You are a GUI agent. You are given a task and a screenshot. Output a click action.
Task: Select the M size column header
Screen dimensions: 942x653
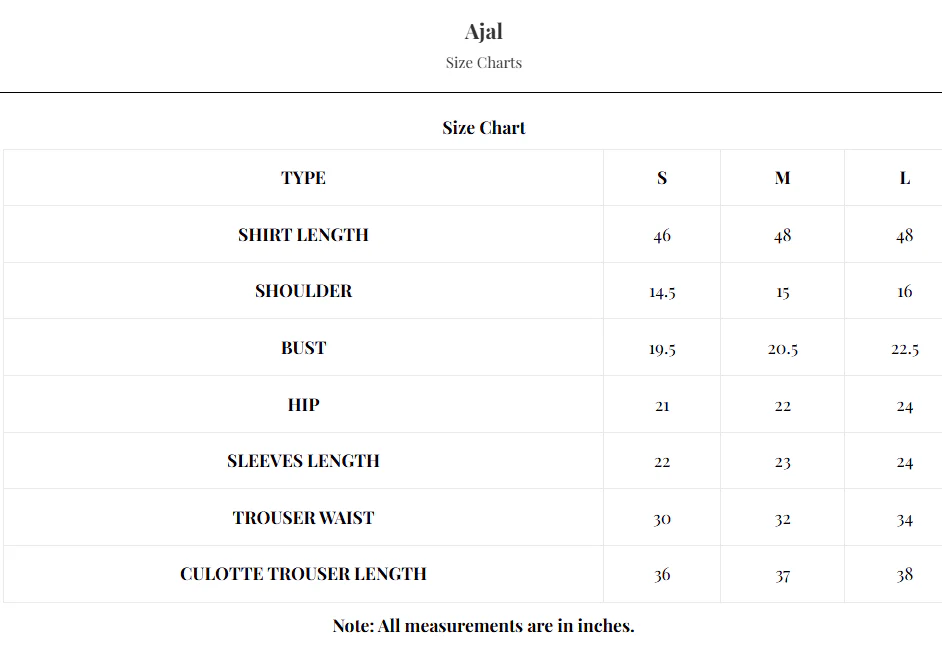click(x=782, y=178)
